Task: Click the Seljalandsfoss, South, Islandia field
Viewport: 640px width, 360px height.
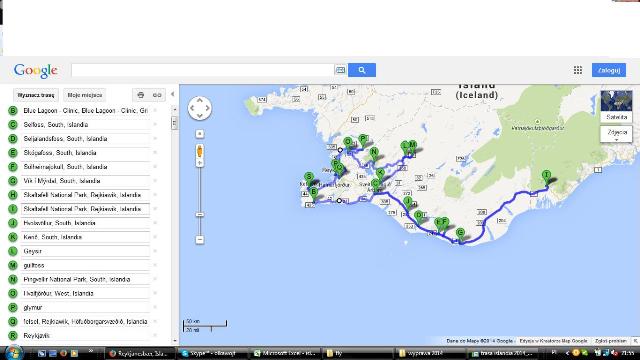Action: [x=86, y=139]
